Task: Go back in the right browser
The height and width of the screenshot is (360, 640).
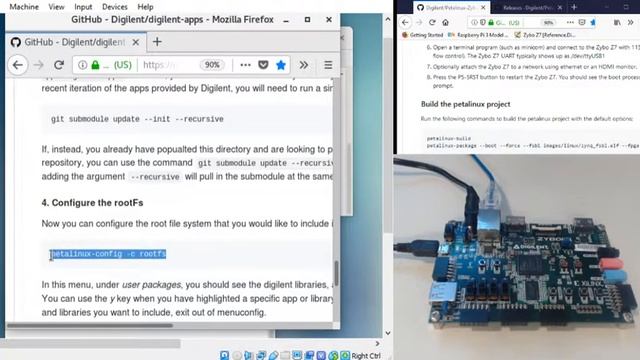Action: click(x=405, y=22)
